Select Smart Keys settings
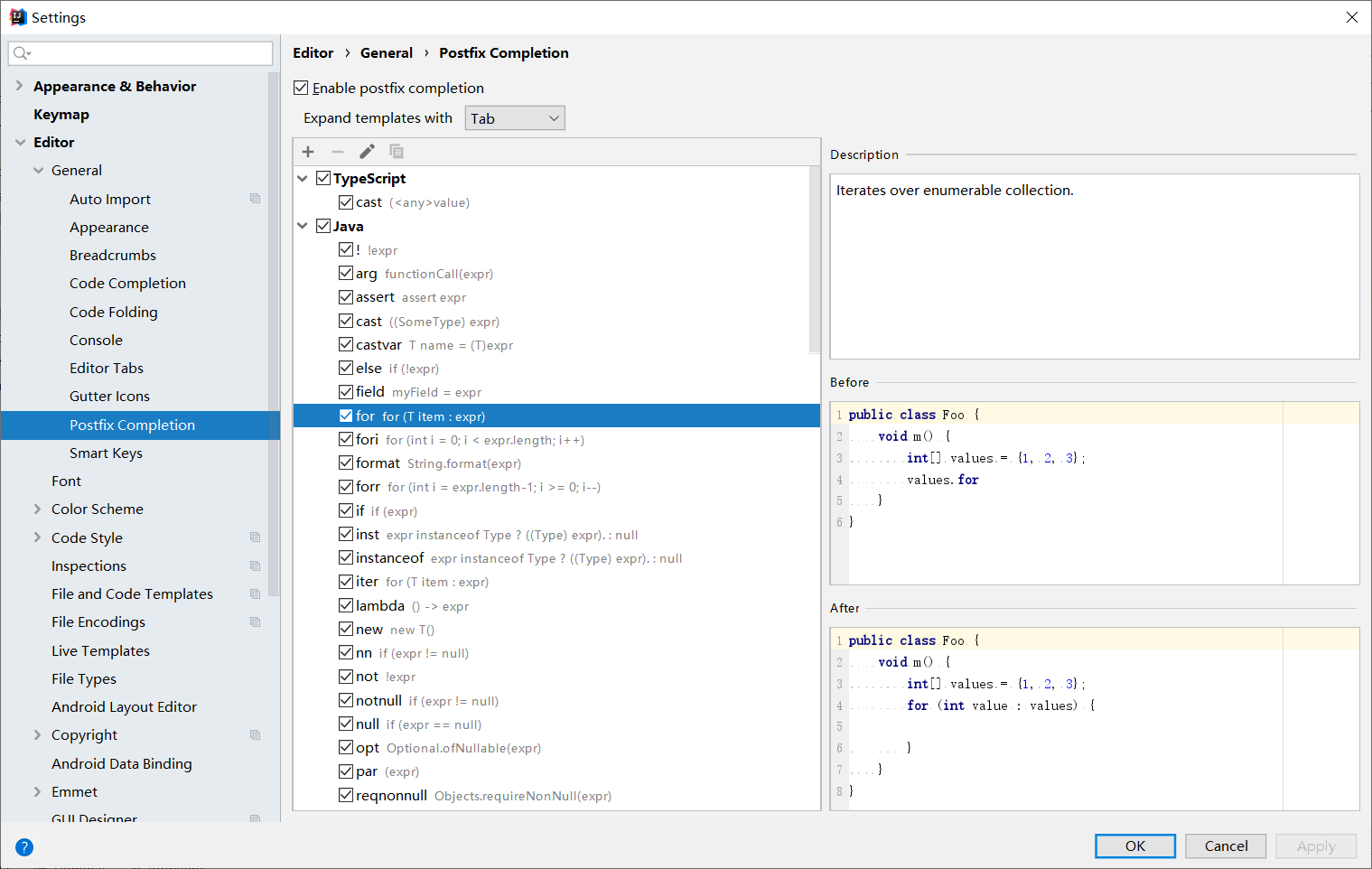The width and height of the screenshot is (1372, 869). [x=106, y=453]
